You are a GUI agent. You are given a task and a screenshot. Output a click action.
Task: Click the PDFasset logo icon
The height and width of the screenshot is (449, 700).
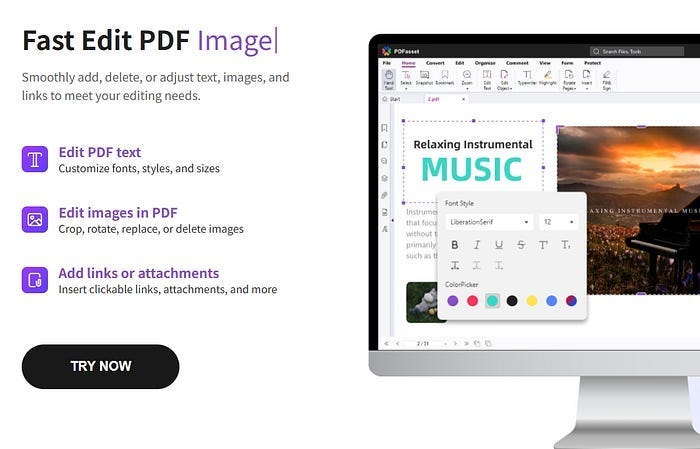[387, 51]
